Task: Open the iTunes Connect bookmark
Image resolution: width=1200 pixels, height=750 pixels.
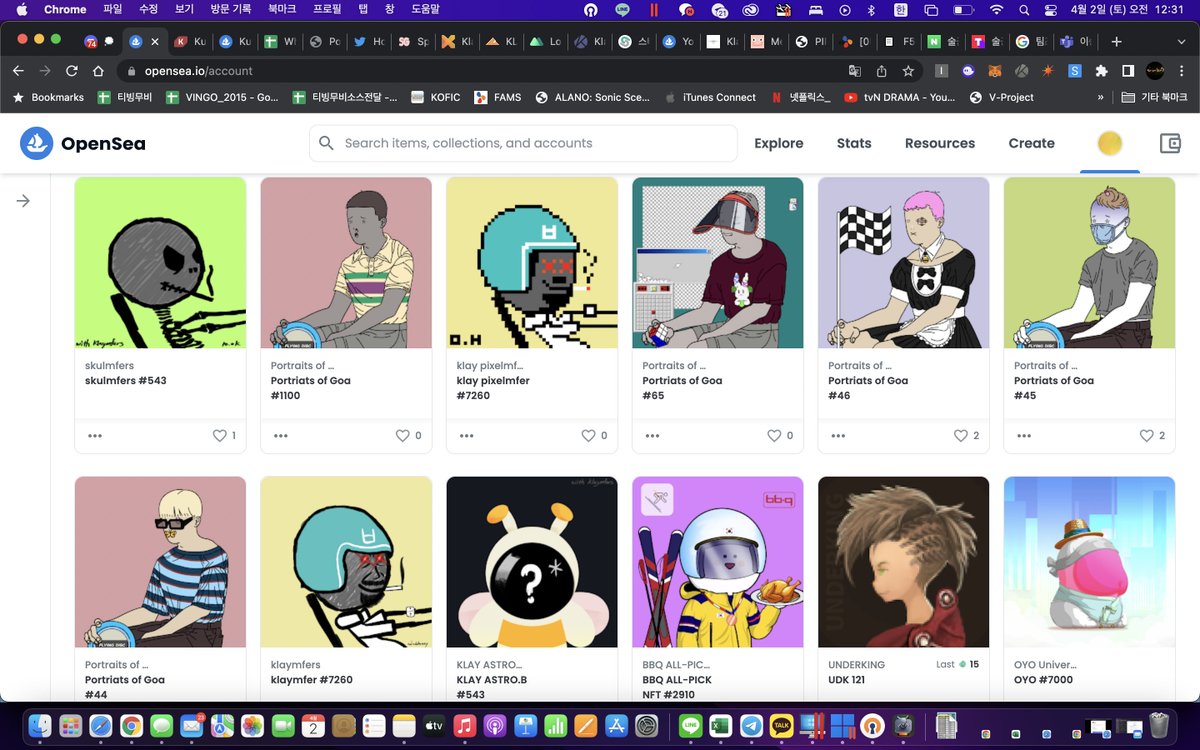Action: (x=710, y=97)
